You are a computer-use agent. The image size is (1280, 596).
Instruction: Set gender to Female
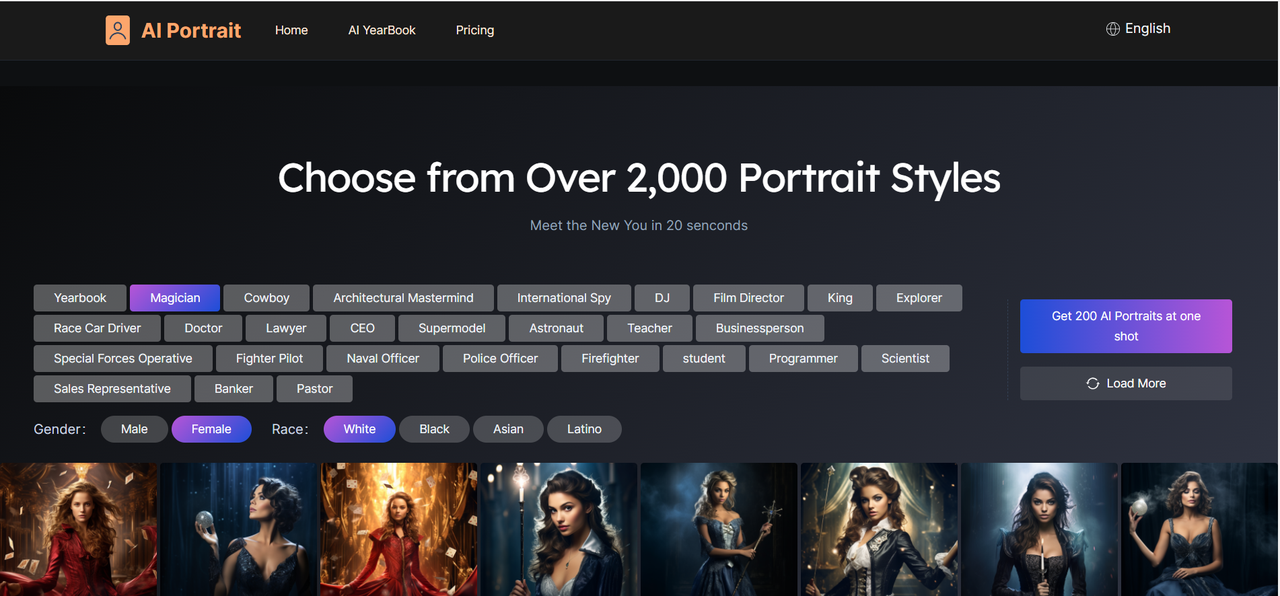[x=211, y=429]
